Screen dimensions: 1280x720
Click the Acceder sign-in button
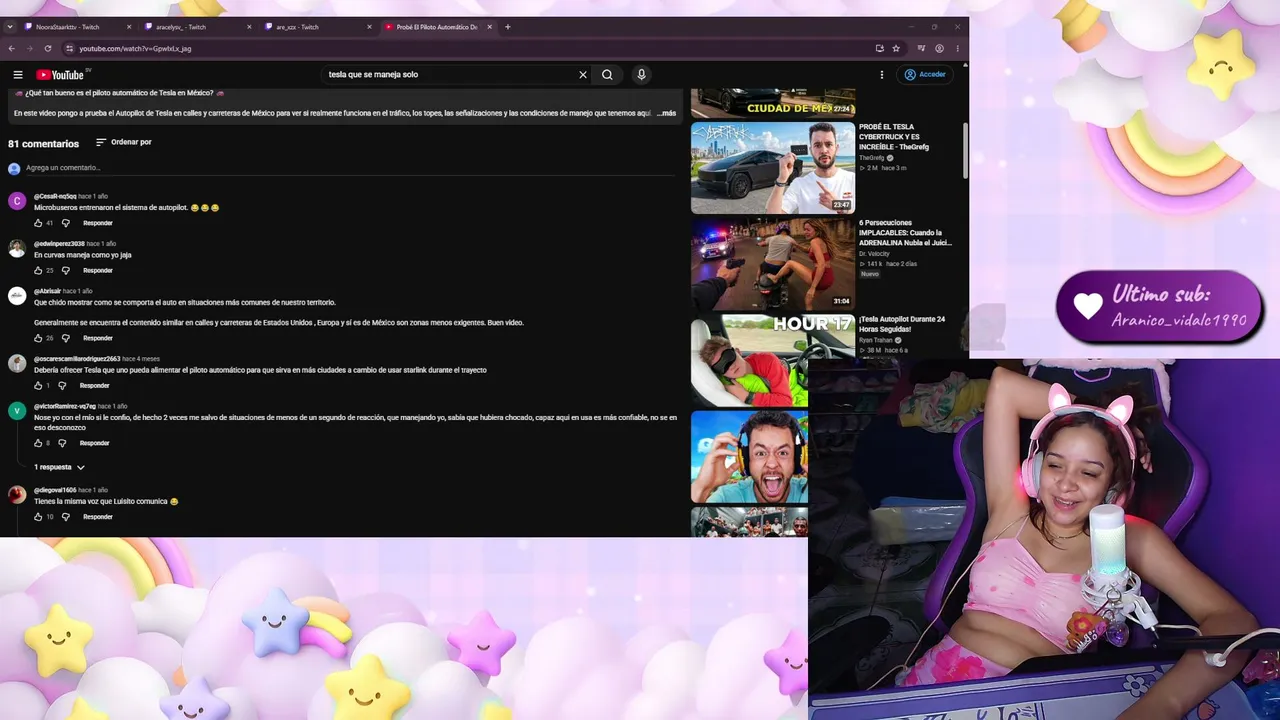925,75
